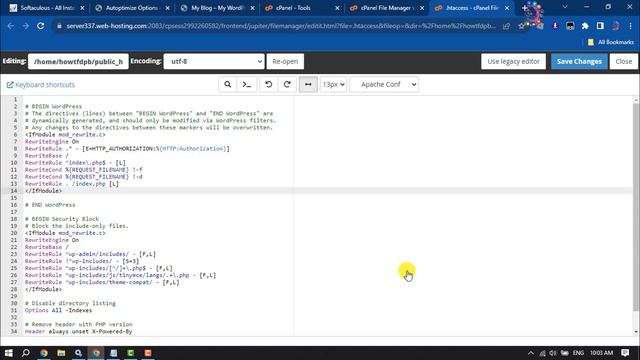Click the ENG language indicator
Viewport: 640px width, 360px height.
click(x=578, y=353)
